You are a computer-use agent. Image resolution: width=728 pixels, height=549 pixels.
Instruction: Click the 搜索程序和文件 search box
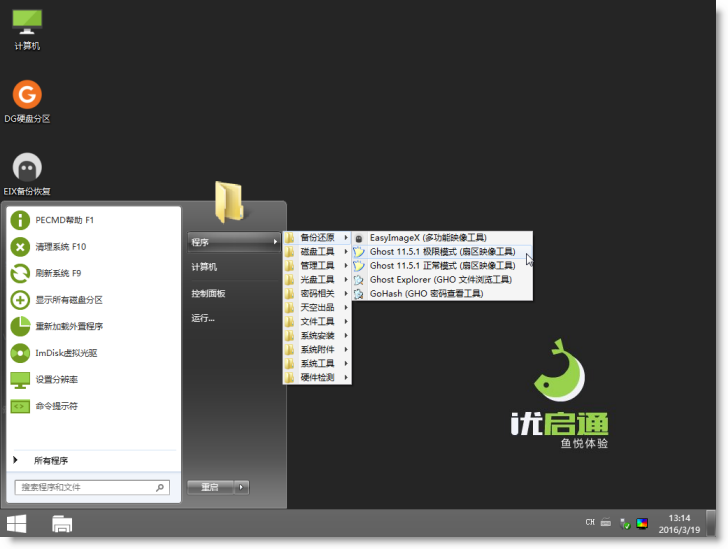click(x=85, y=487)
